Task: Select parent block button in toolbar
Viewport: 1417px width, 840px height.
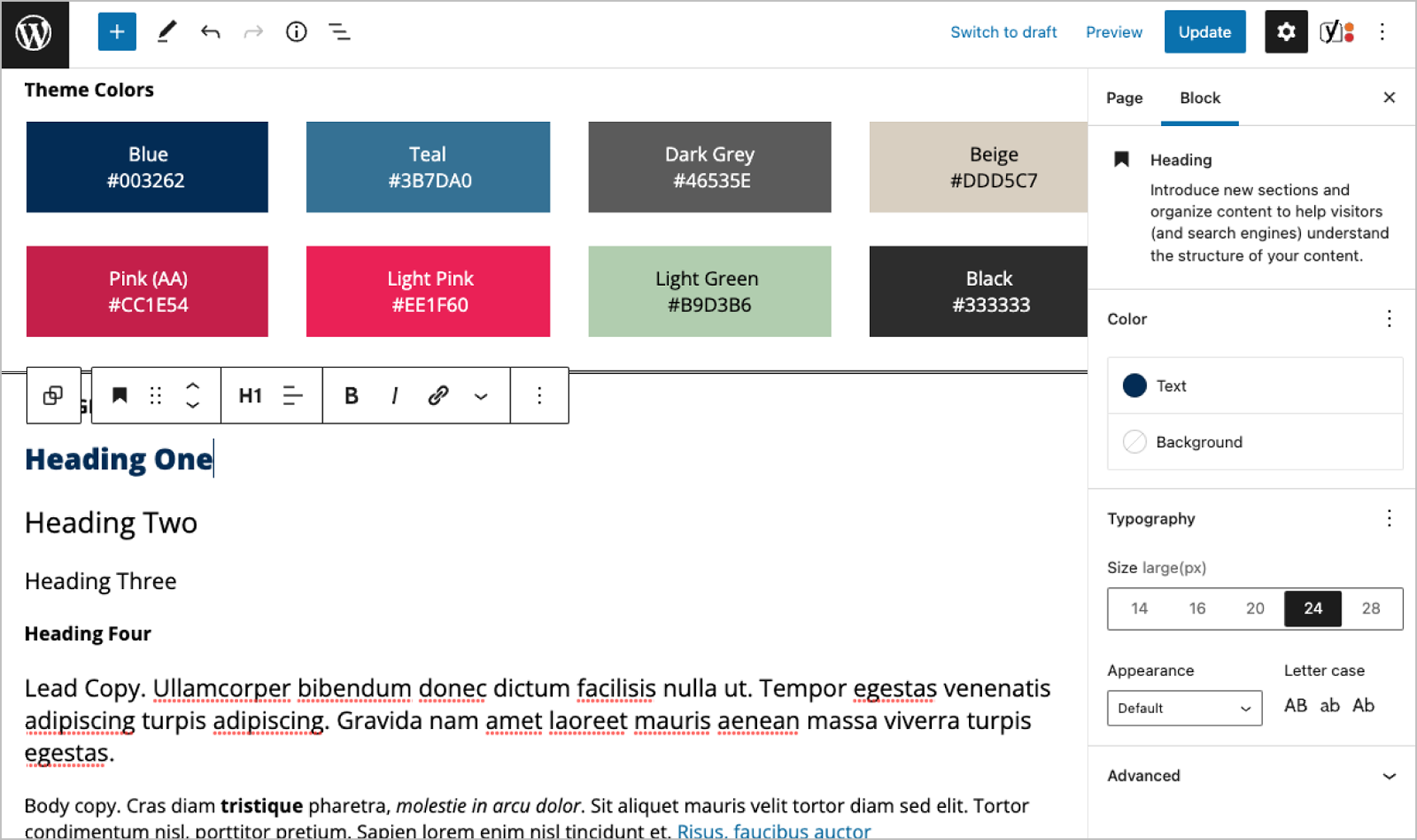Action: [54, 396]
